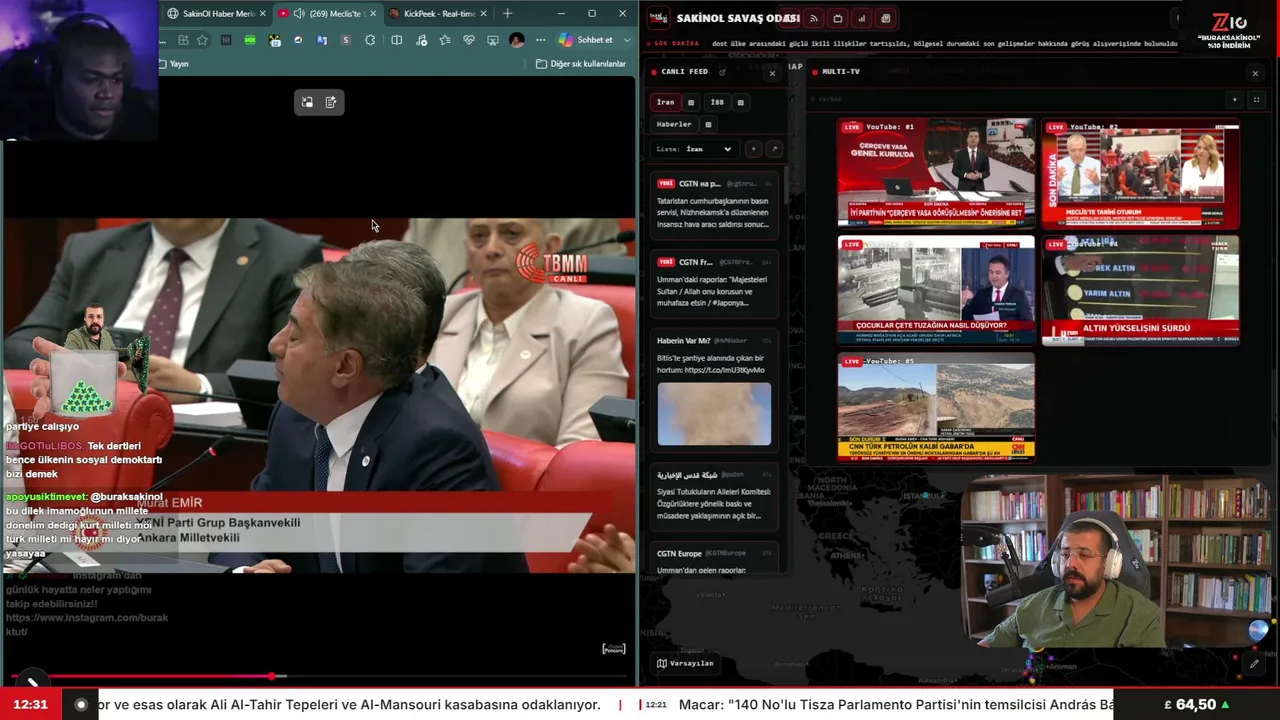Viewport: 1280px width, 720px height.
Task: Open the CGTN Fr Umman'daki raporlar post
Action: [714, 283]
